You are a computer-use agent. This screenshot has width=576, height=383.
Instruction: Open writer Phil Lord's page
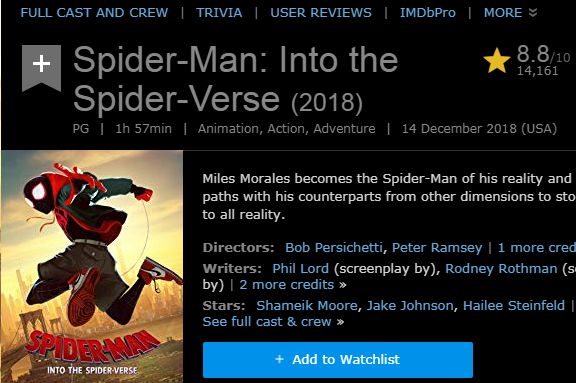click(300, 268)
